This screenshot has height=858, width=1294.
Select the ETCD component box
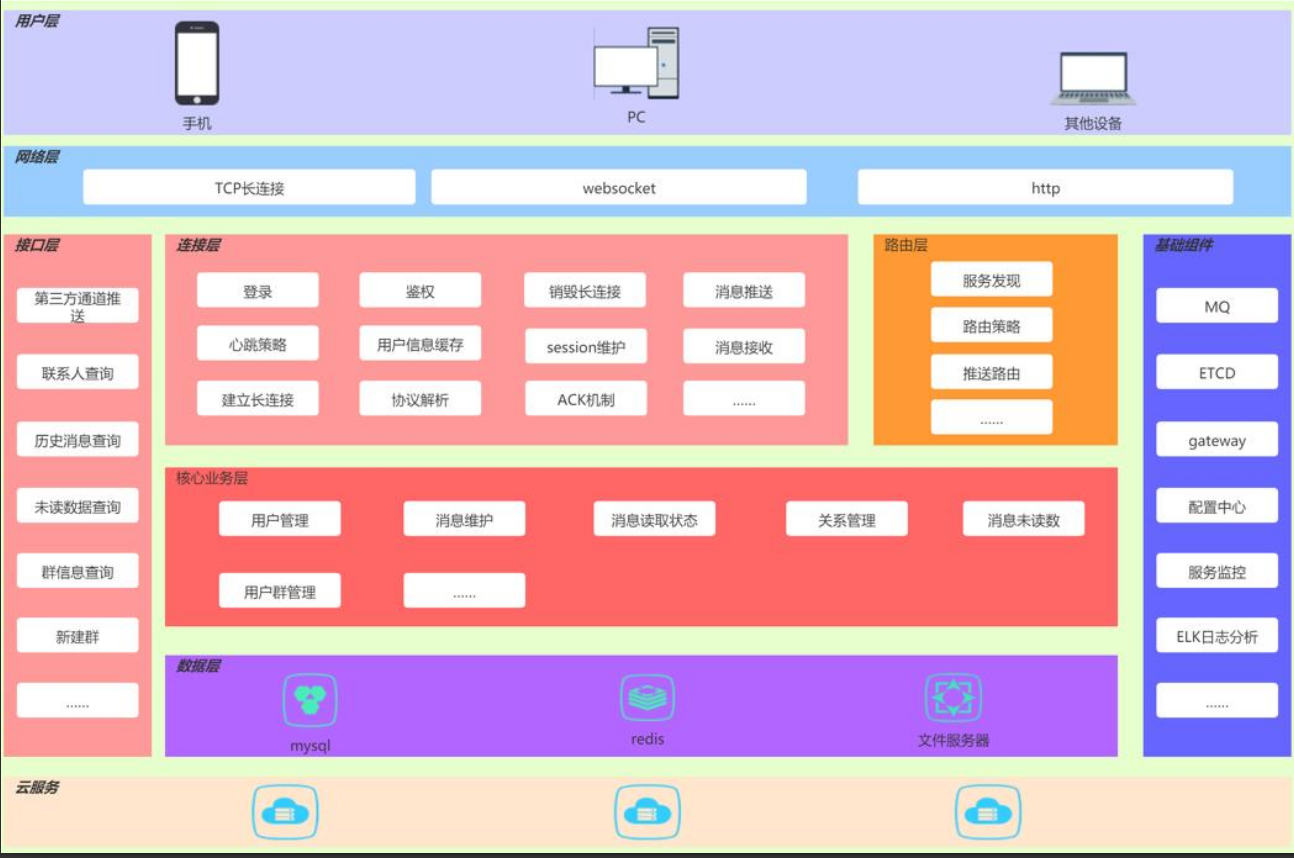1217,372
